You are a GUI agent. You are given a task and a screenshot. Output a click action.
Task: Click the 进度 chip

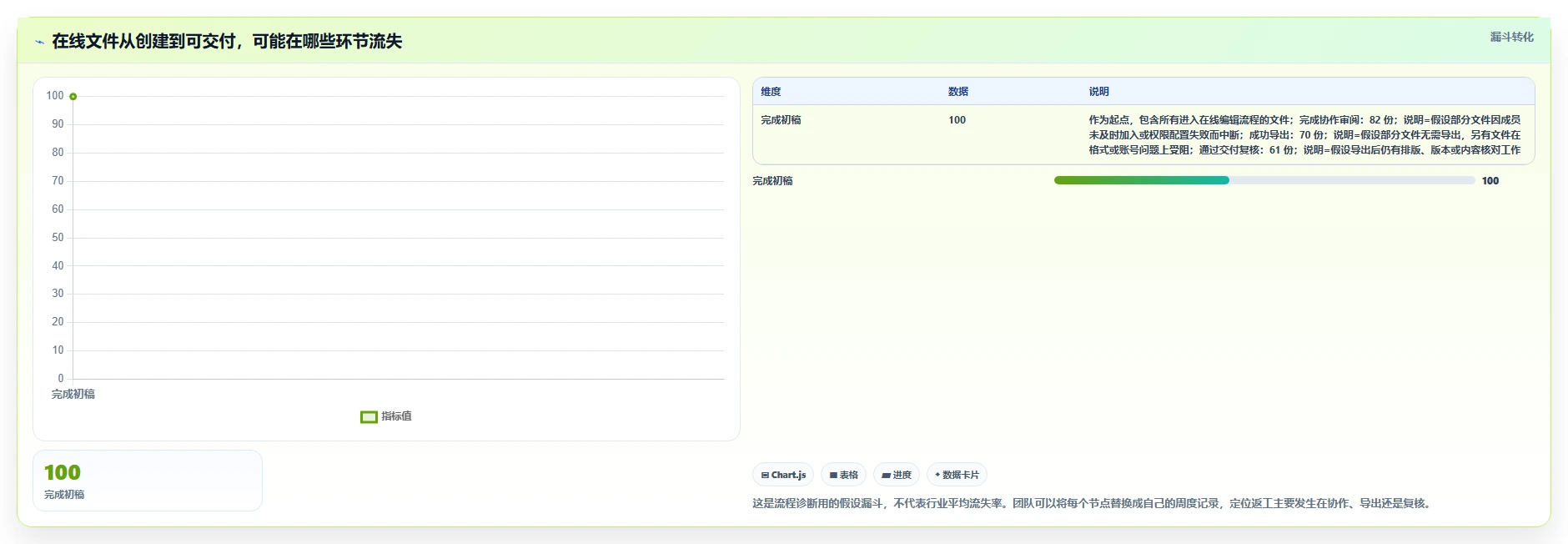897,475
